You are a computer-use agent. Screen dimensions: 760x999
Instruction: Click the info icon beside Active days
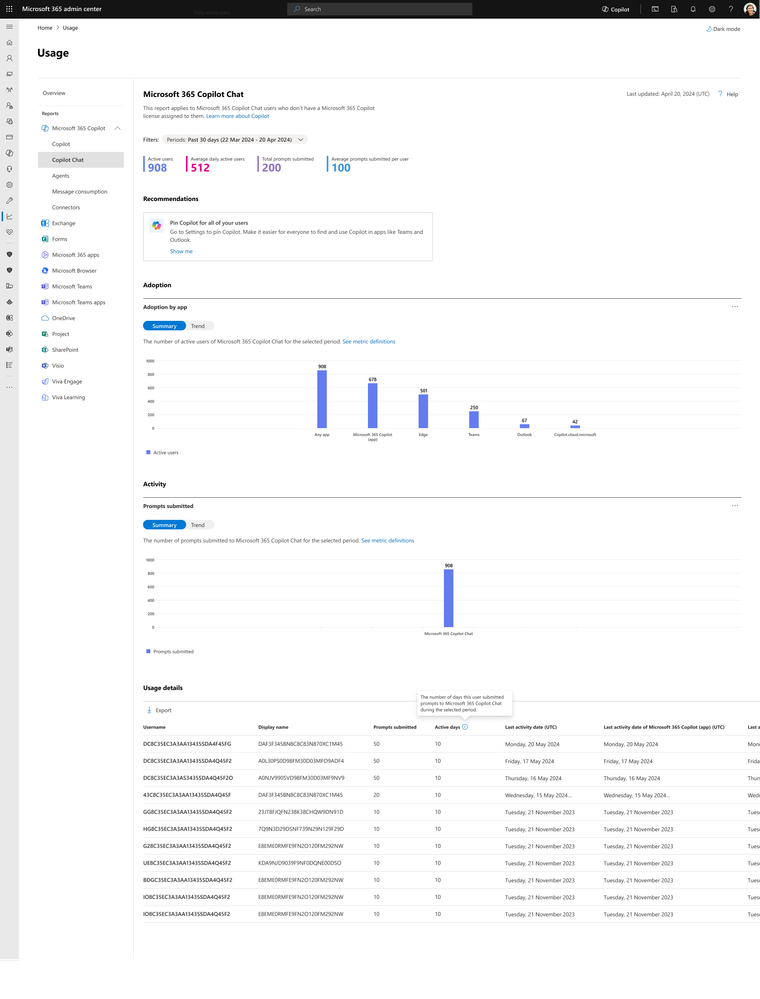pos(465,727)
